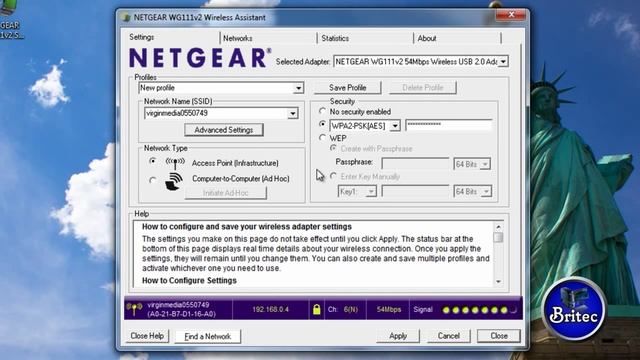Click the 192.168.0.4 IP address
The height and width of the screenshot is (360, 640).
tap(270, 309)
